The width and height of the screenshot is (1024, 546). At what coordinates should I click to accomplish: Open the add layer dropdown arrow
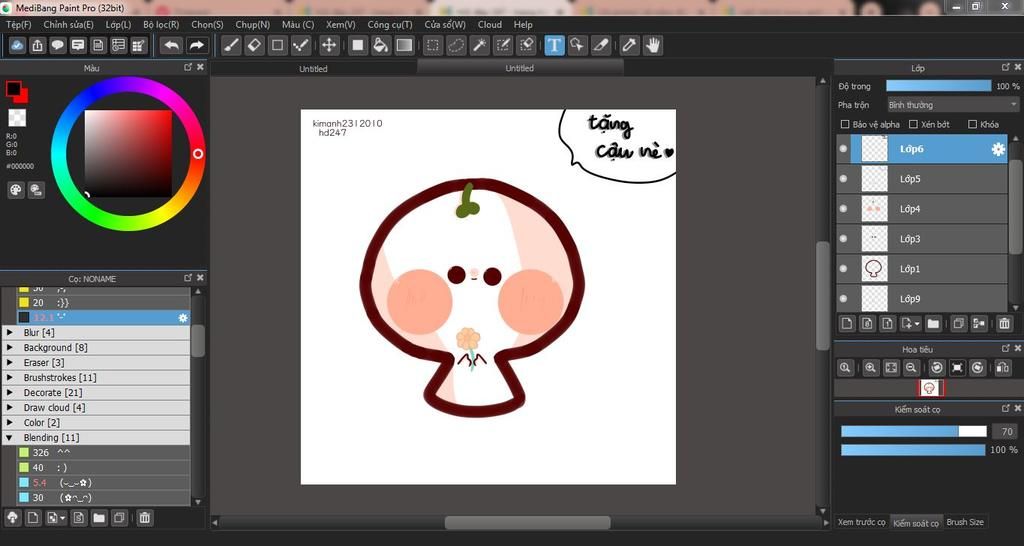point(918,323)
